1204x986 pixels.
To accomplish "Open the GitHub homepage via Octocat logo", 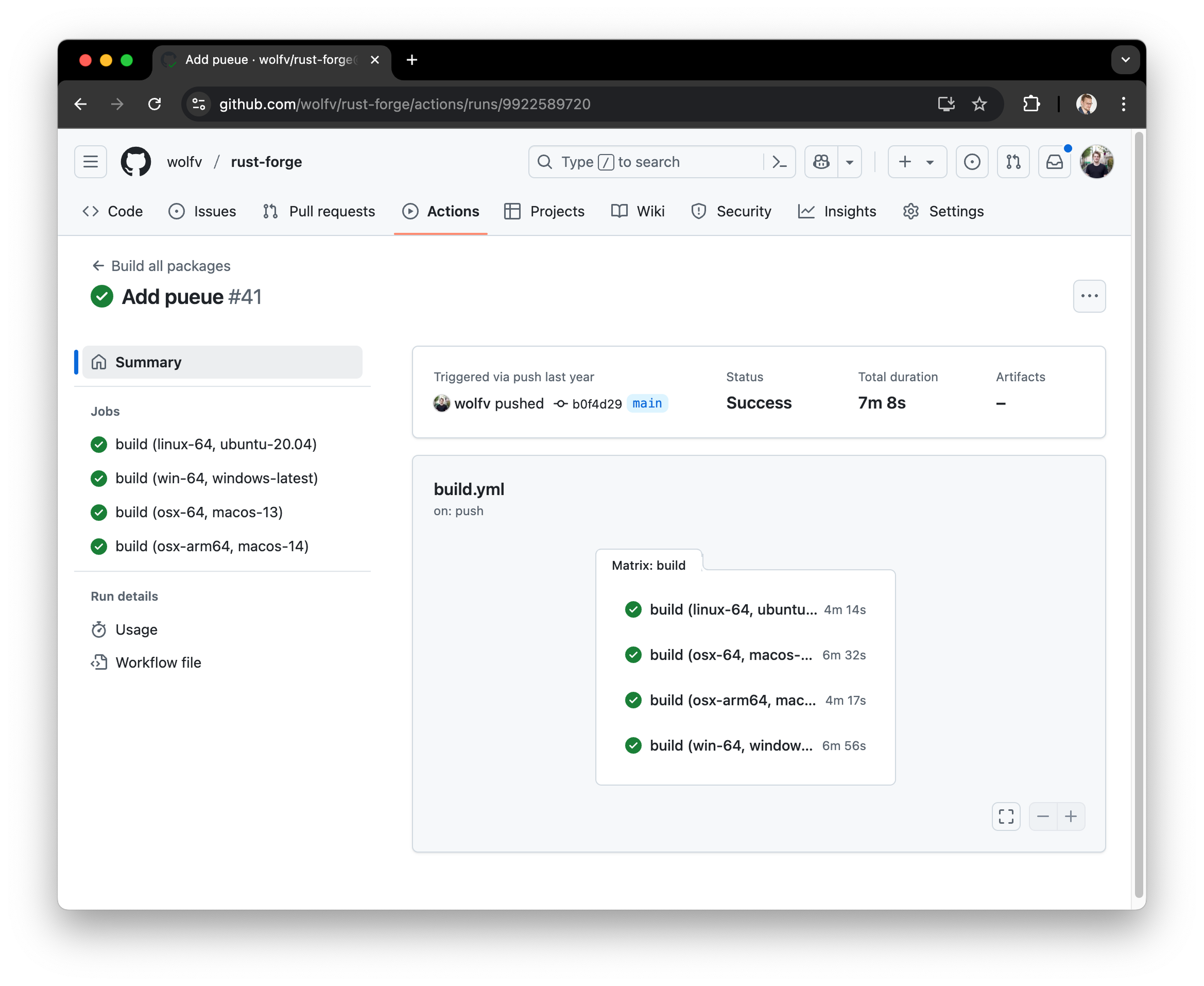I will (136, 162).
